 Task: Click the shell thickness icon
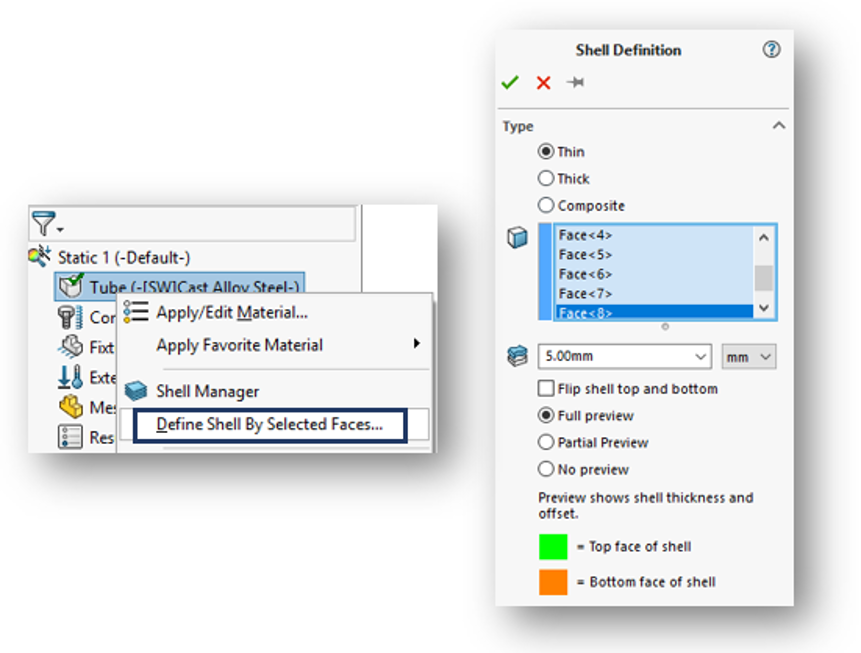pos(517,356)
